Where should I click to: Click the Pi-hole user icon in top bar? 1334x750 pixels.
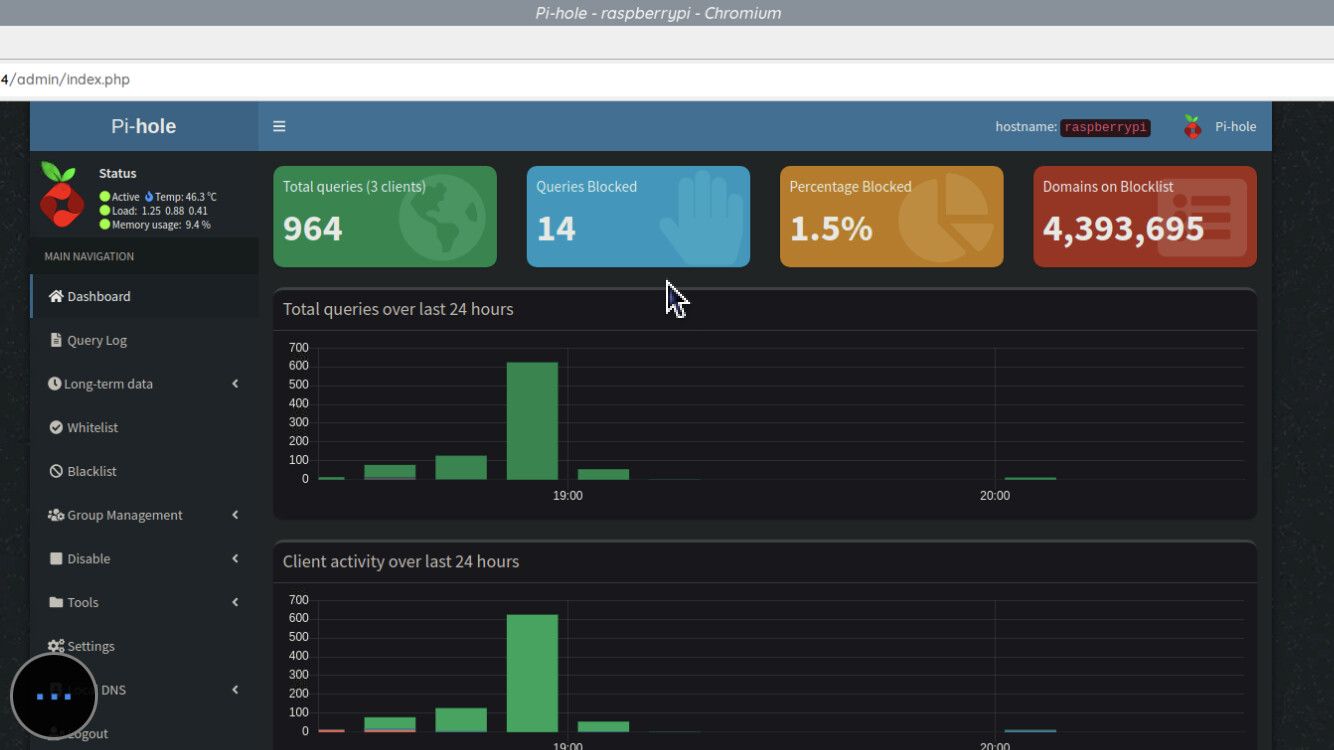pos(1192,126)
